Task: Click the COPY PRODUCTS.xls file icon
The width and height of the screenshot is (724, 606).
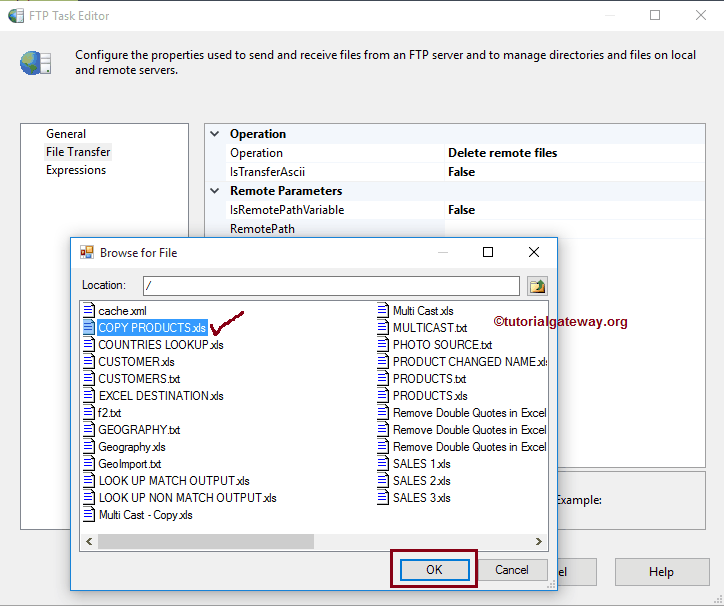Action: (x=89, y=328)
